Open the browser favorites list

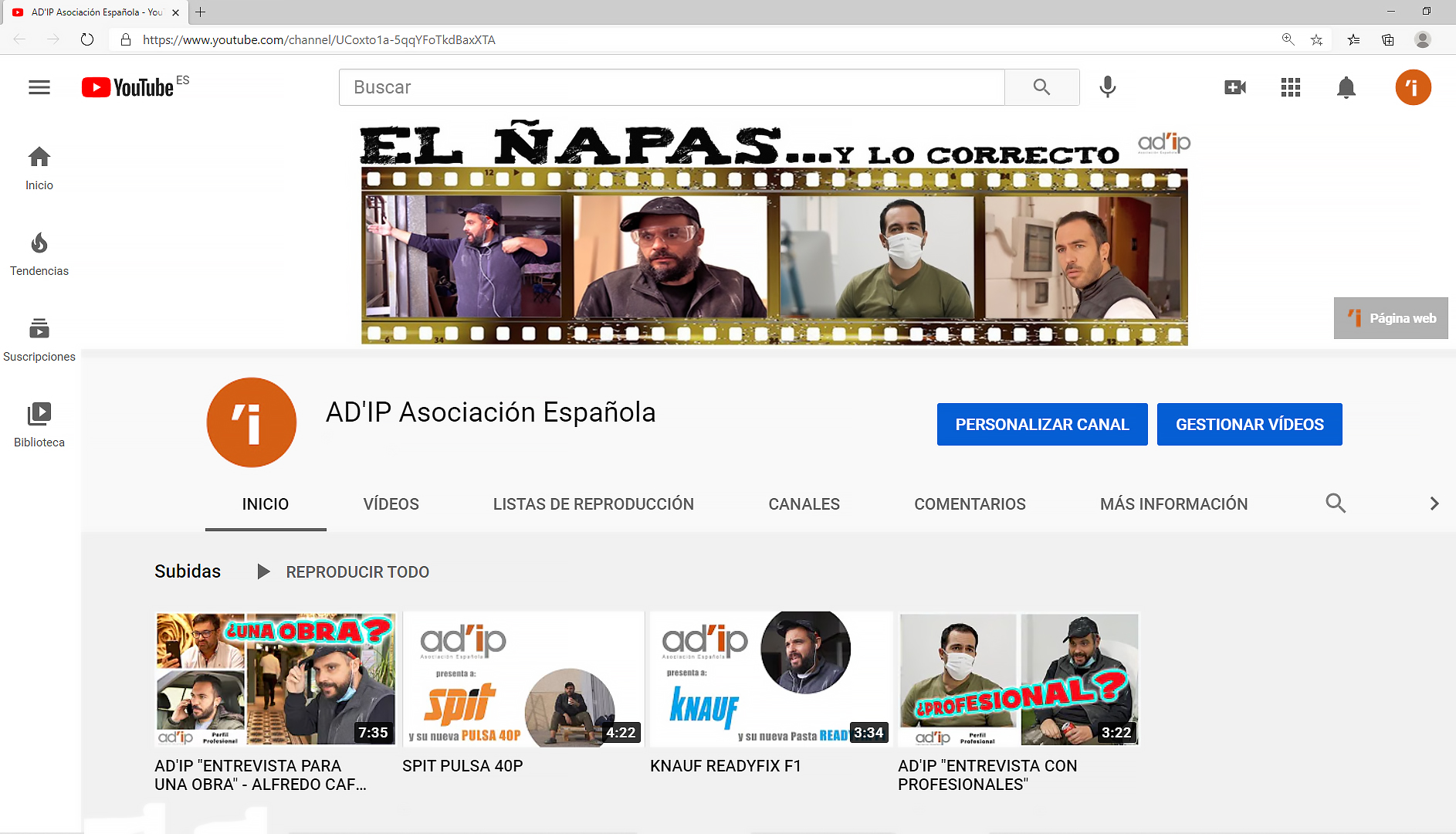pos(1353,39)
